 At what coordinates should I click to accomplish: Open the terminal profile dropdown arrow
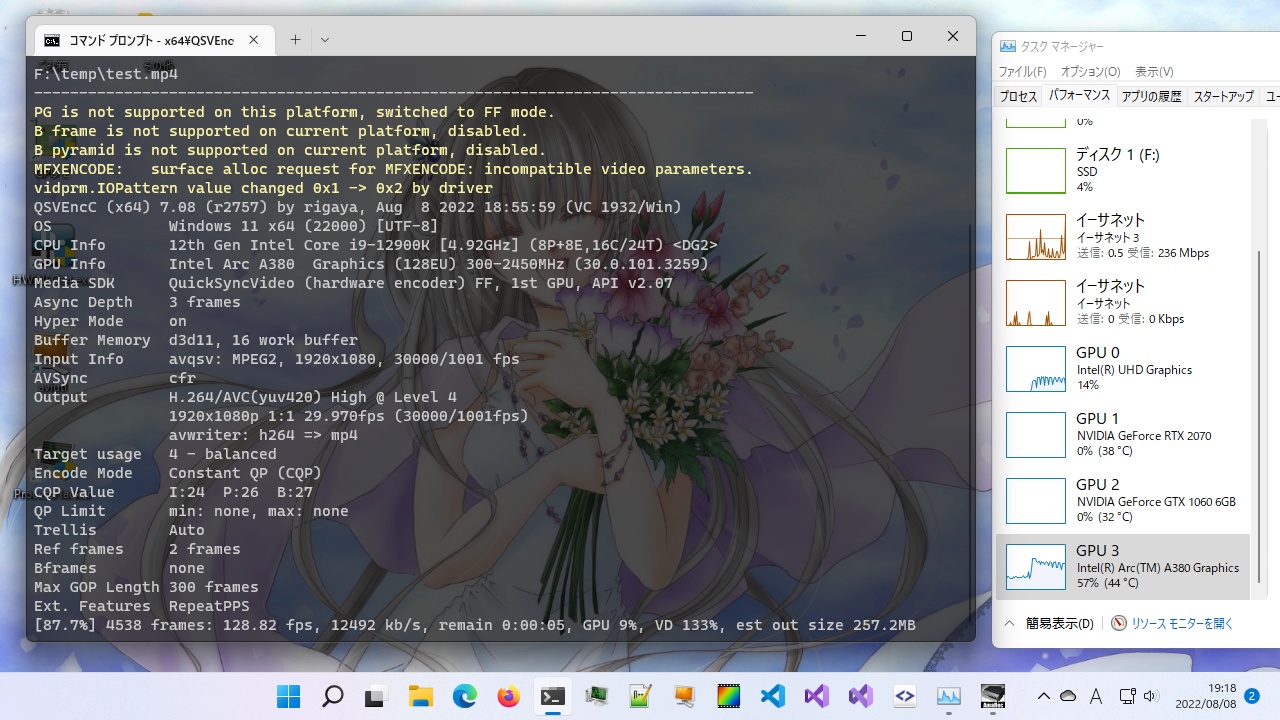pyautogui.click(x=325, y=40)
